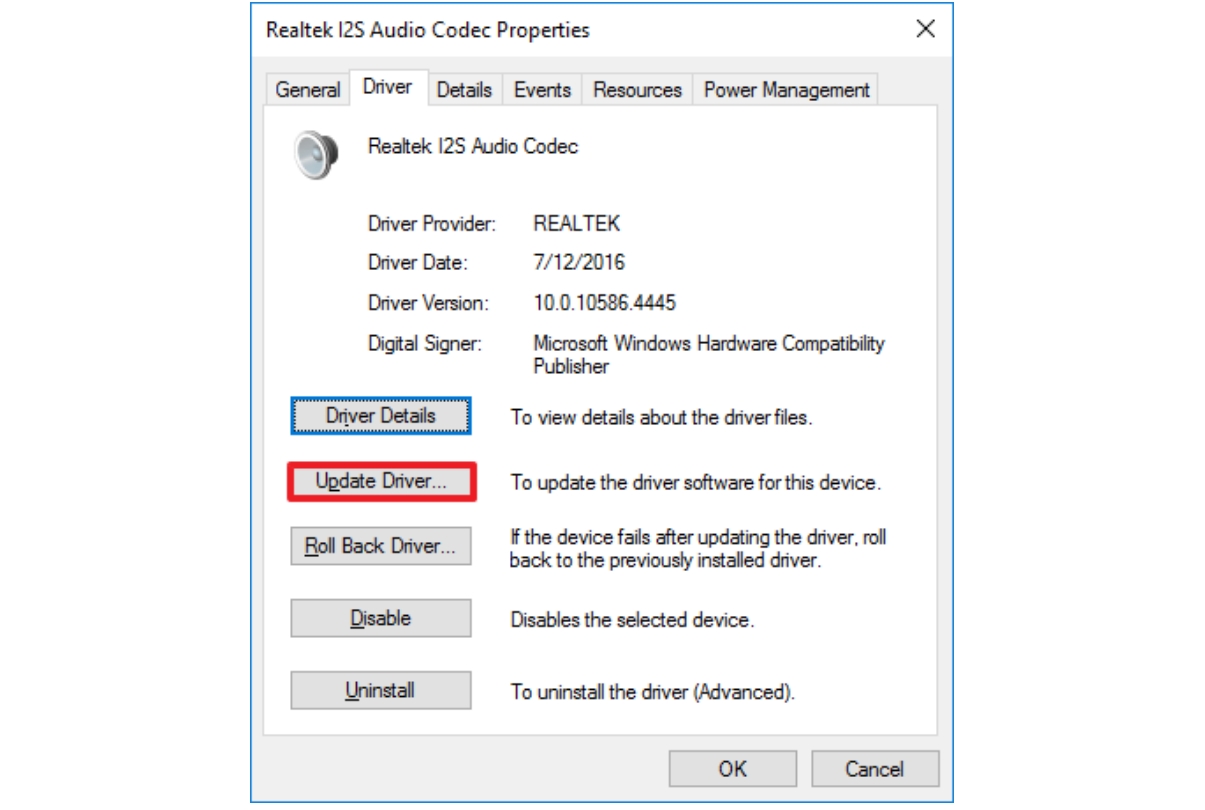This screenshot has height=810, width=1205.
Task: Open the Power Management tab
Action: pyautogui.click(x=786, y=90)
